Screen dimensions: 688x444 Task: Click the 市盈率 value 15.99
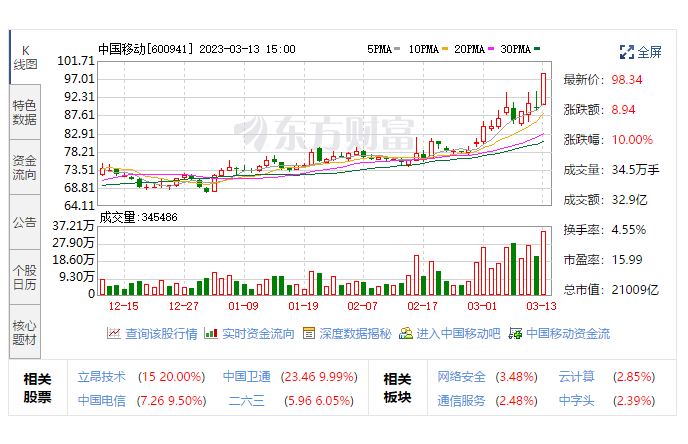click(x=627, y=260)
